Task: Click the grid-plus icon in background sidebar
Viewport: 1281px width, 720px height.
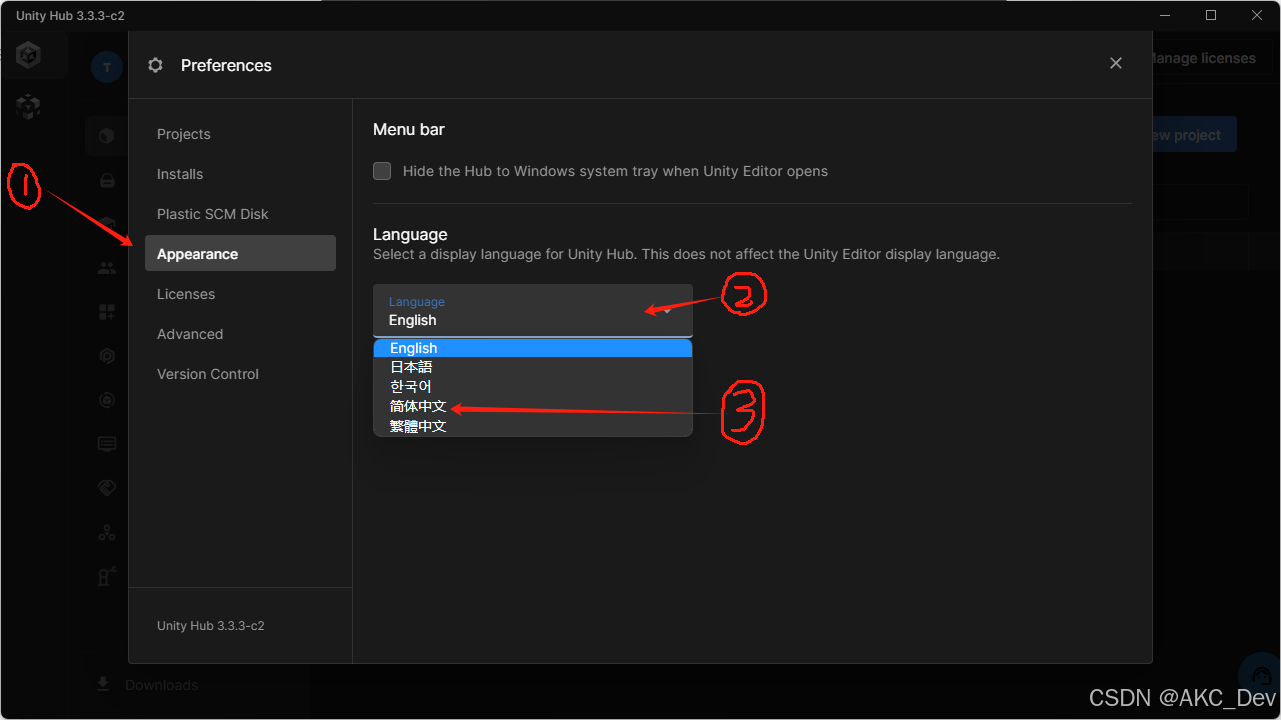Action: [107, 312]
